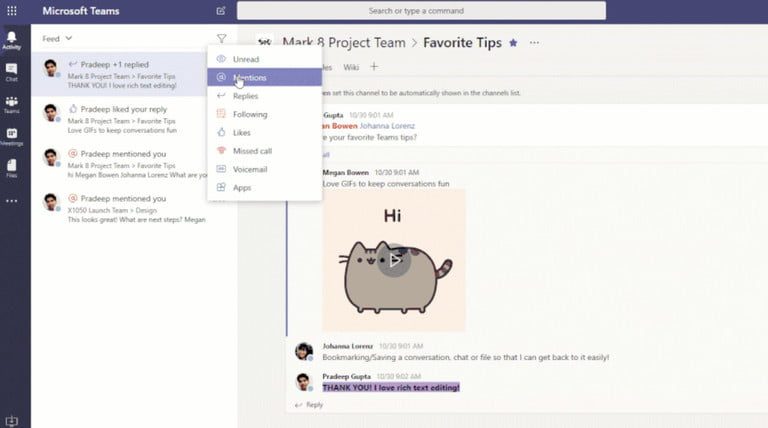Image resolution: width=768 pixels, height=428 pixels.
Task: Select Mentions filter option
Action: 249,77
